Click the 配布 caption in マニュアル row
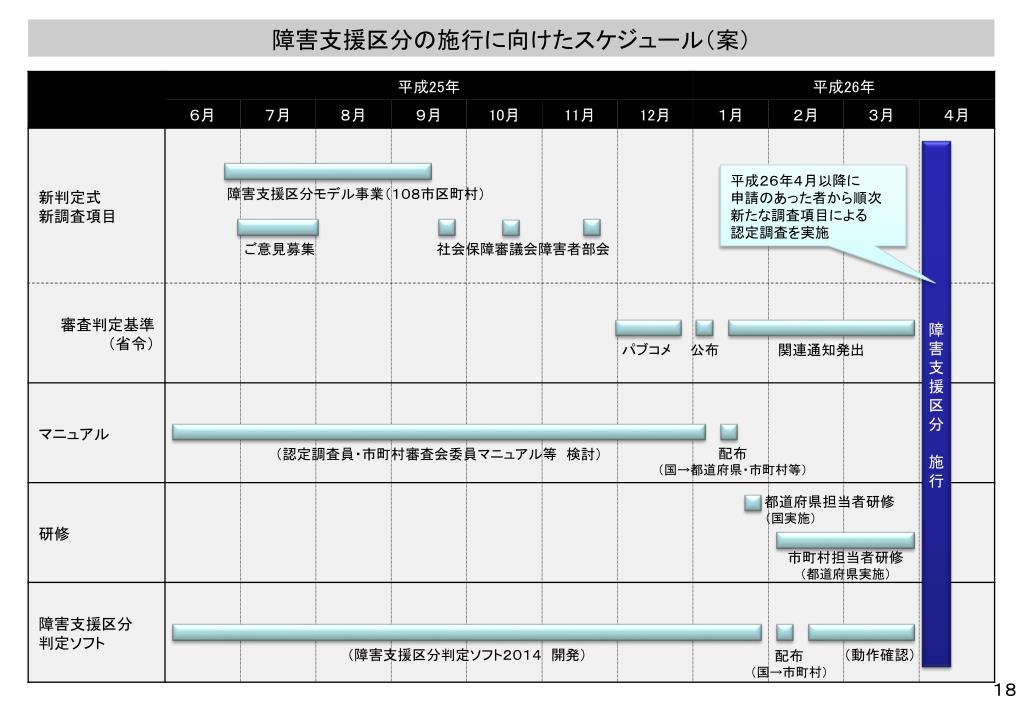 pos(732,454)
